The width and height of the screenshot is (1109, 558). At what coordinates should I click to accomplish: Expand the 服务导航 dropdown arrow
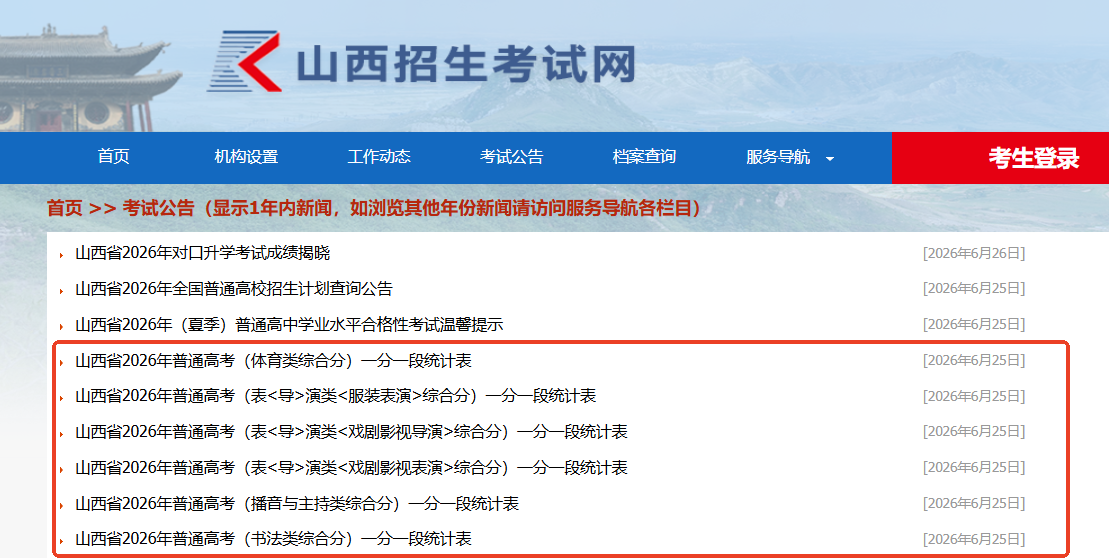pos(830,158)
